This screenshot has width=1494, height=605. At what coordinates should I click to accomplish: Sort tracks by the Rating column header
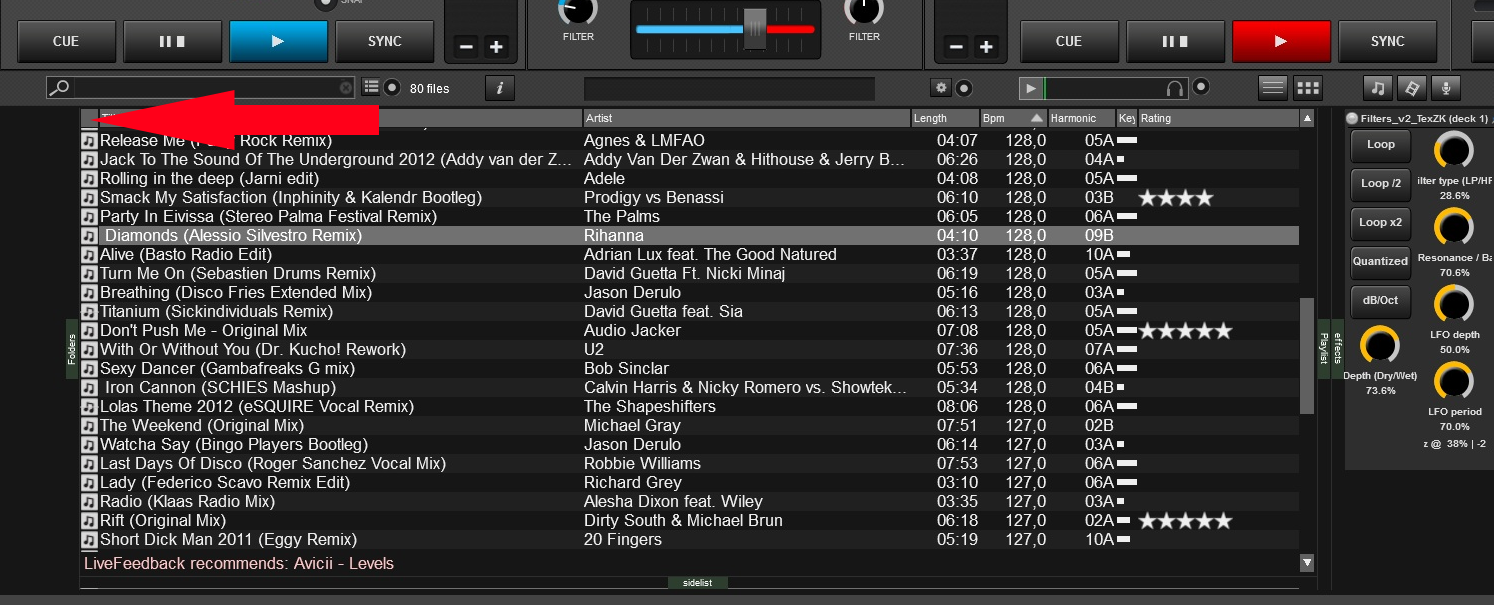[x=1218, y=118]
